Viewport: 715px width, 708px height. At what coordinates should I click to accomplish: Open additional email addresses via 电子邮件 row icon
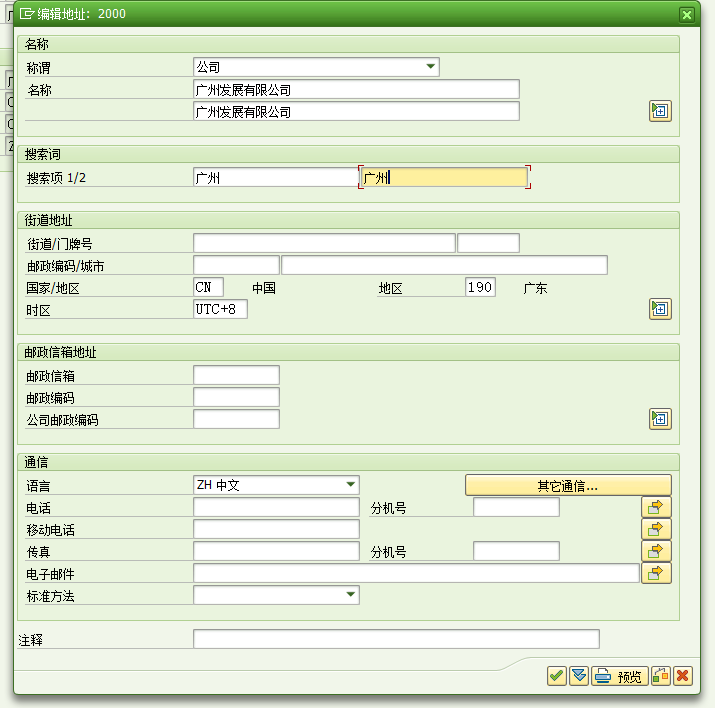[x=656, y=573]
